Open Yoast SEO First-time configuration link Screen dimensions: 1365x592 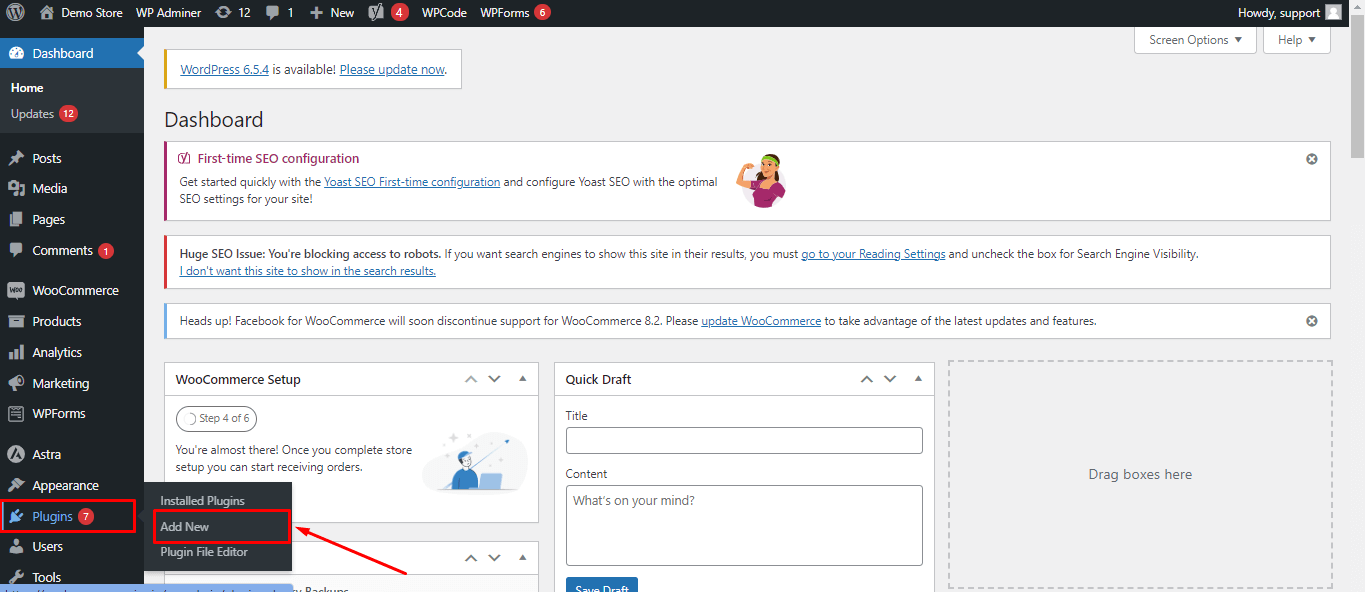point(412,182)
